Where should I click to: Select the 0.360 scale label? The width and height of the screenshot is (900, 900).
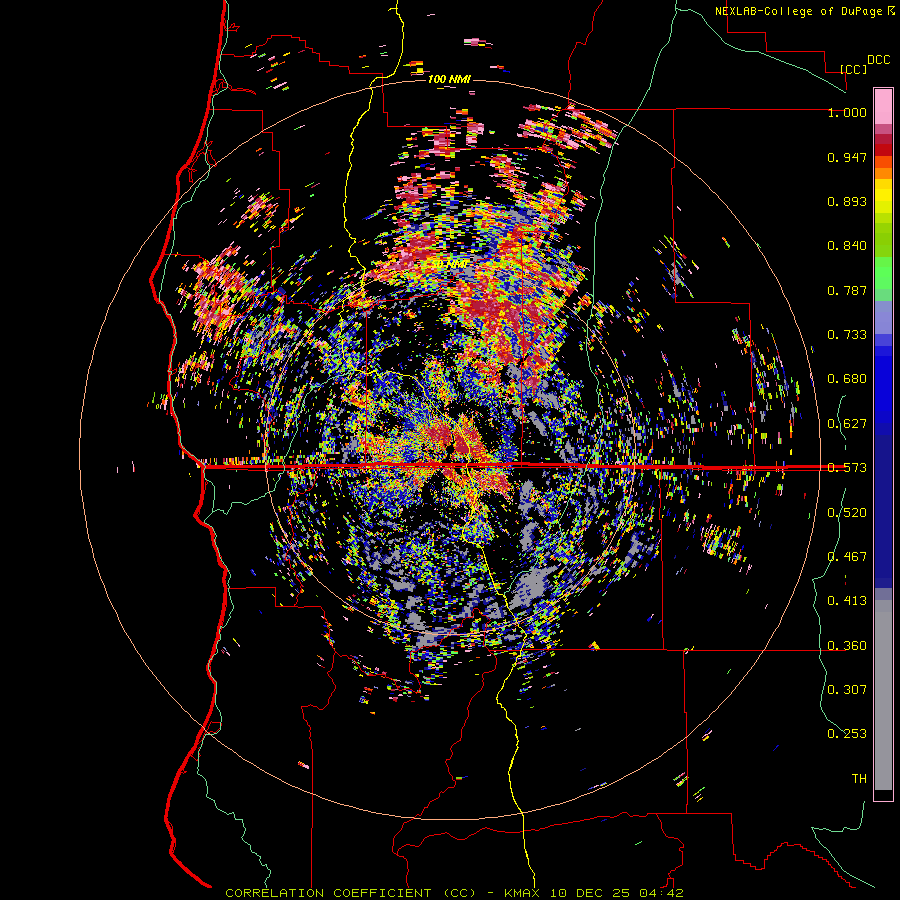tap(847, 646)
